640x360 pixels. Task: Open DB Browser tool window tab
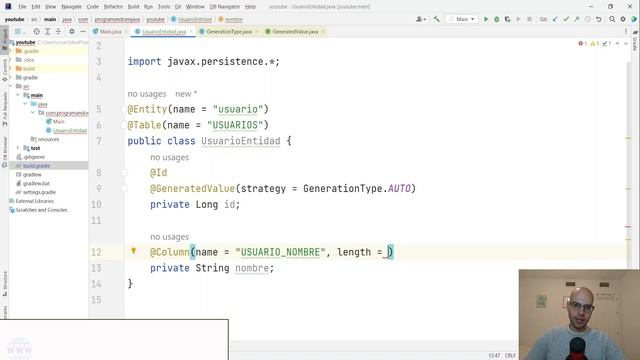click(4, 152)
